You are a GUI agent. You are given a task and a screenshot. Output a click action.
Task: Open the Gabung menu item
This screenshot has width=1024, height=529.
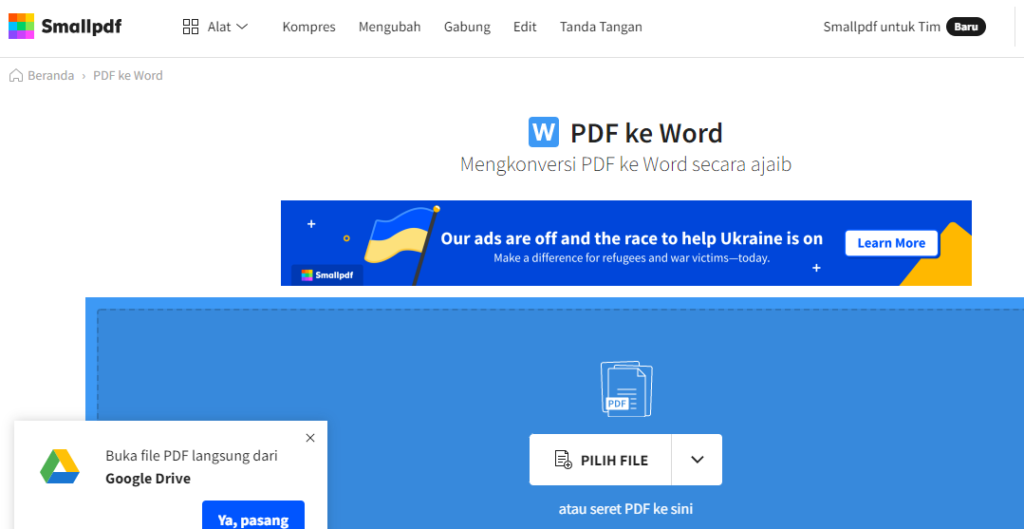(x=467, y=27)
